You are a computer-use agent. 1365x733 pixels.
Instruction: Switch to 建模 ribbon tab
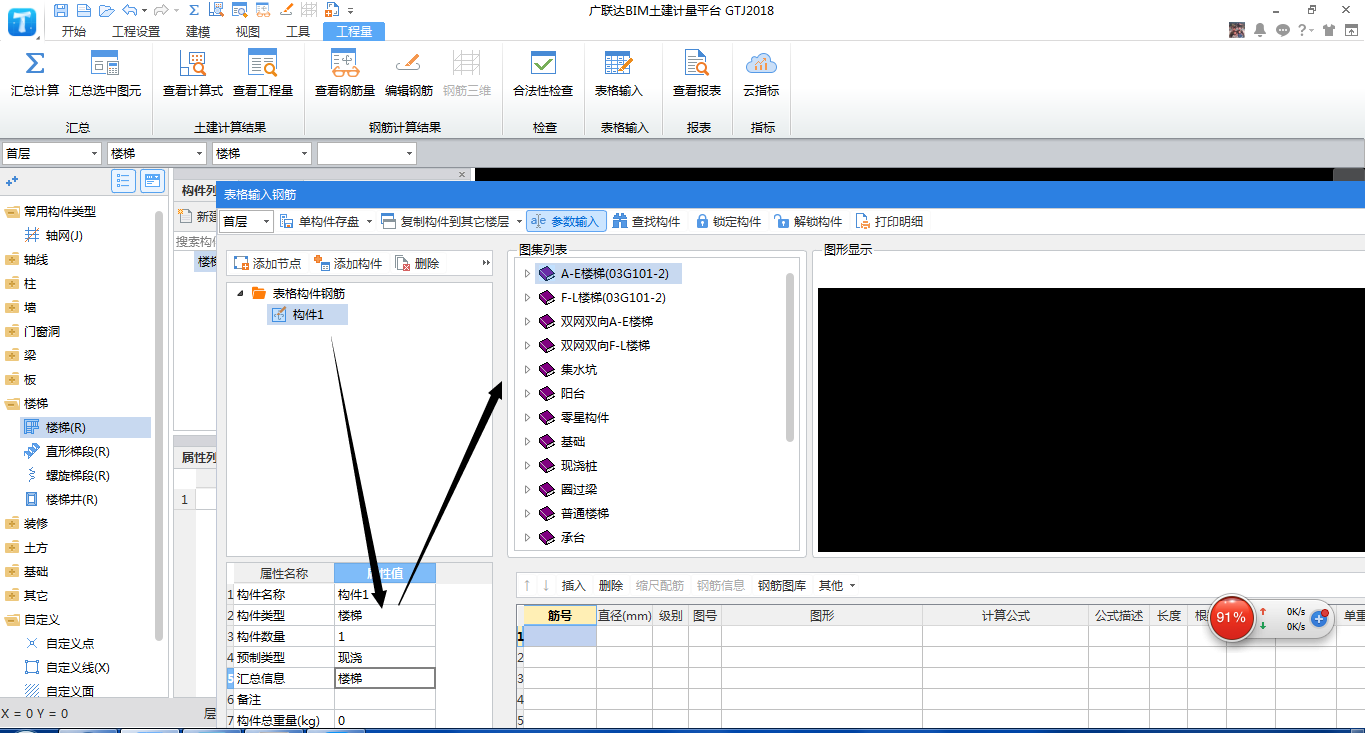(198, 31)
